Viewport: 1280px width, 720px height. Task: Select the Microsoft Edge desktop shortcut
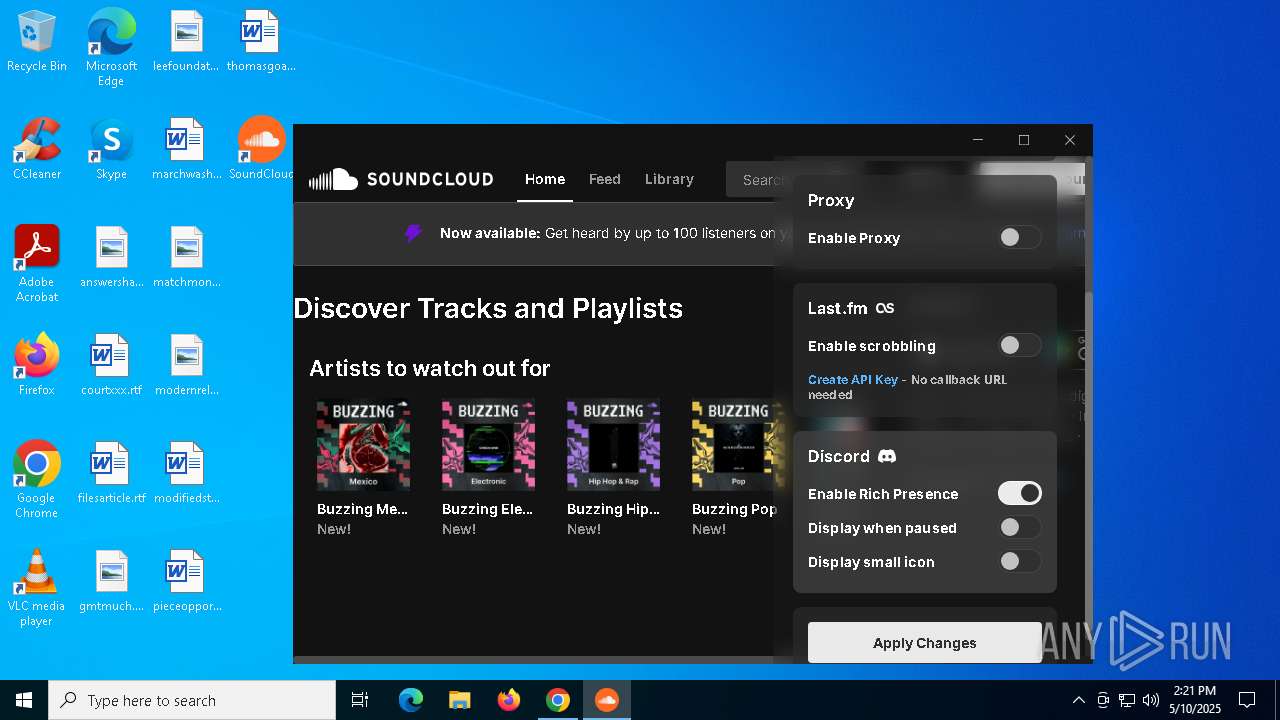tap(111, 48)
